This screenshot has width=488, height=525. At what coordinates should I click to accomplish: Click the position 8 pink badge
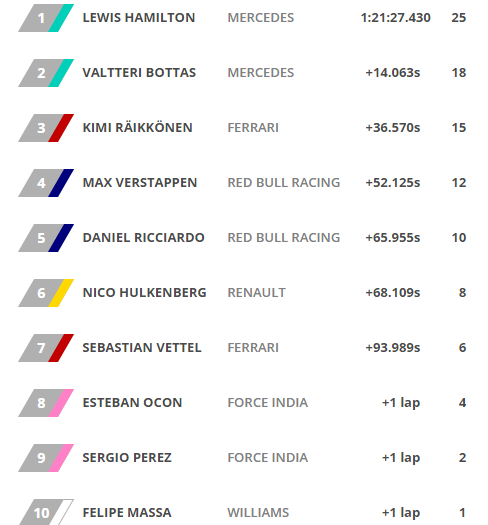46,403
